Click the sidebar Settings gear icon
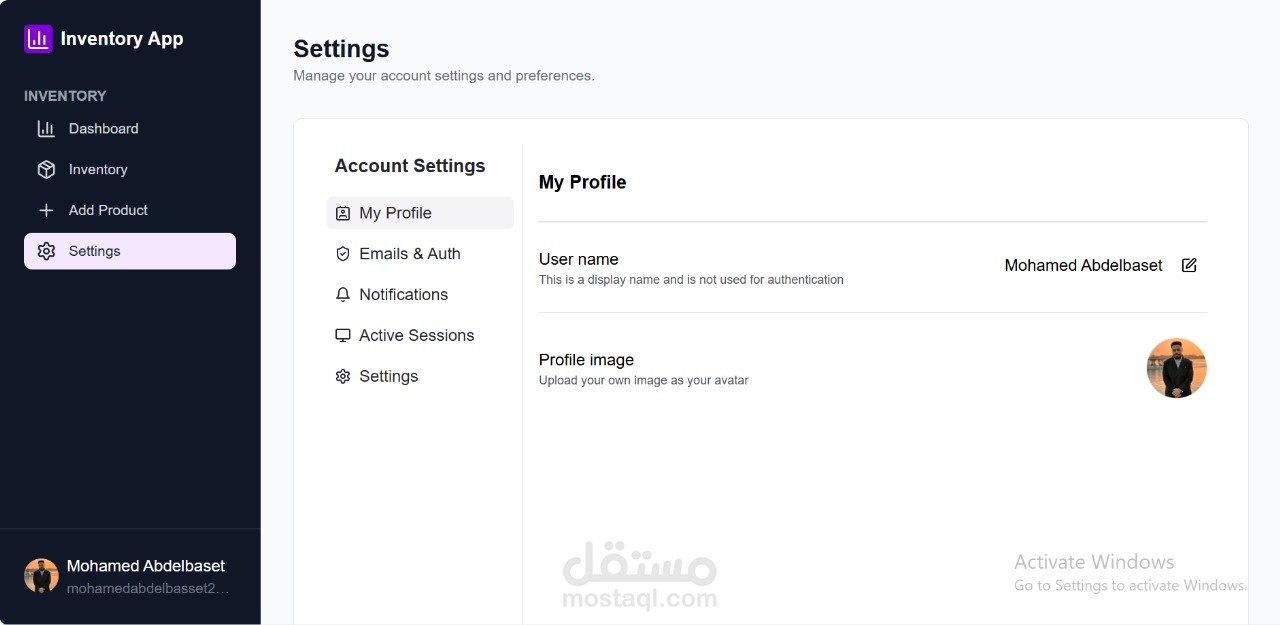Viewport: 1280px width, 625px height. (x=46, y=251)
